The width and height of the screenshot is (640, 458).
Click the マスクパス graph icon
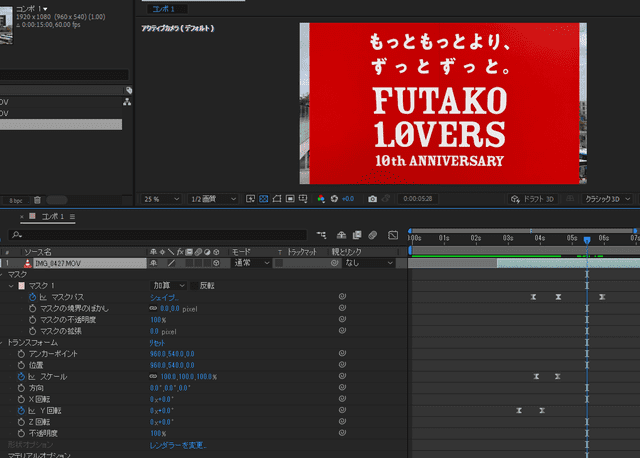pyautogui.click(x=43, y=297)
